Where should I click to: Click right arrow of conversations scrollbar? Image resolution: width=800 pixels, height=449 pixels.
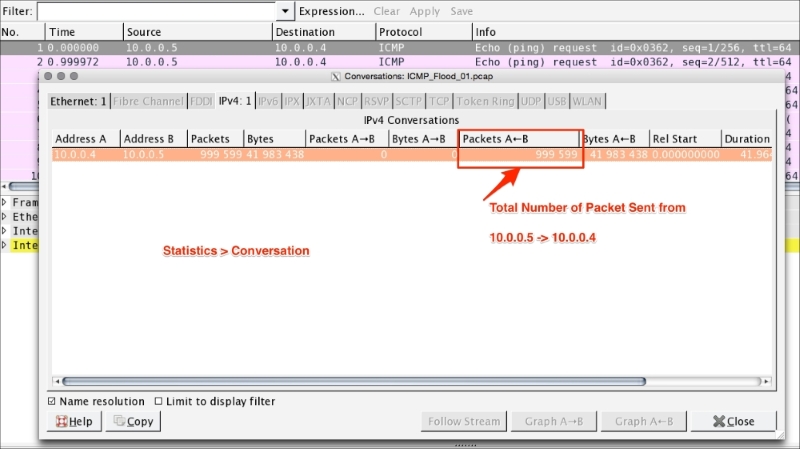click(766, 381)
